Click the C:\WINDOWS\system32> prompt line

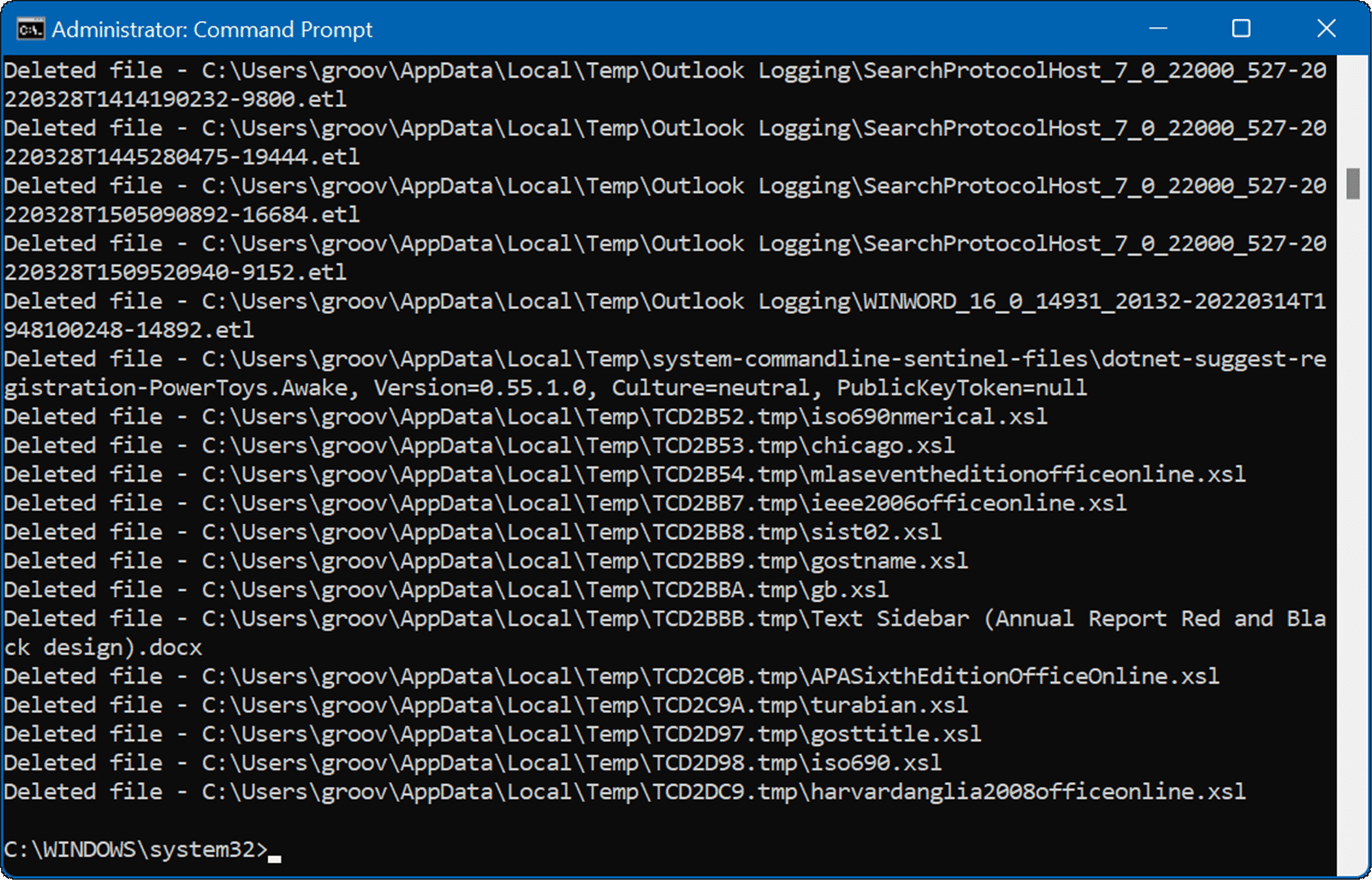[142, 850]
